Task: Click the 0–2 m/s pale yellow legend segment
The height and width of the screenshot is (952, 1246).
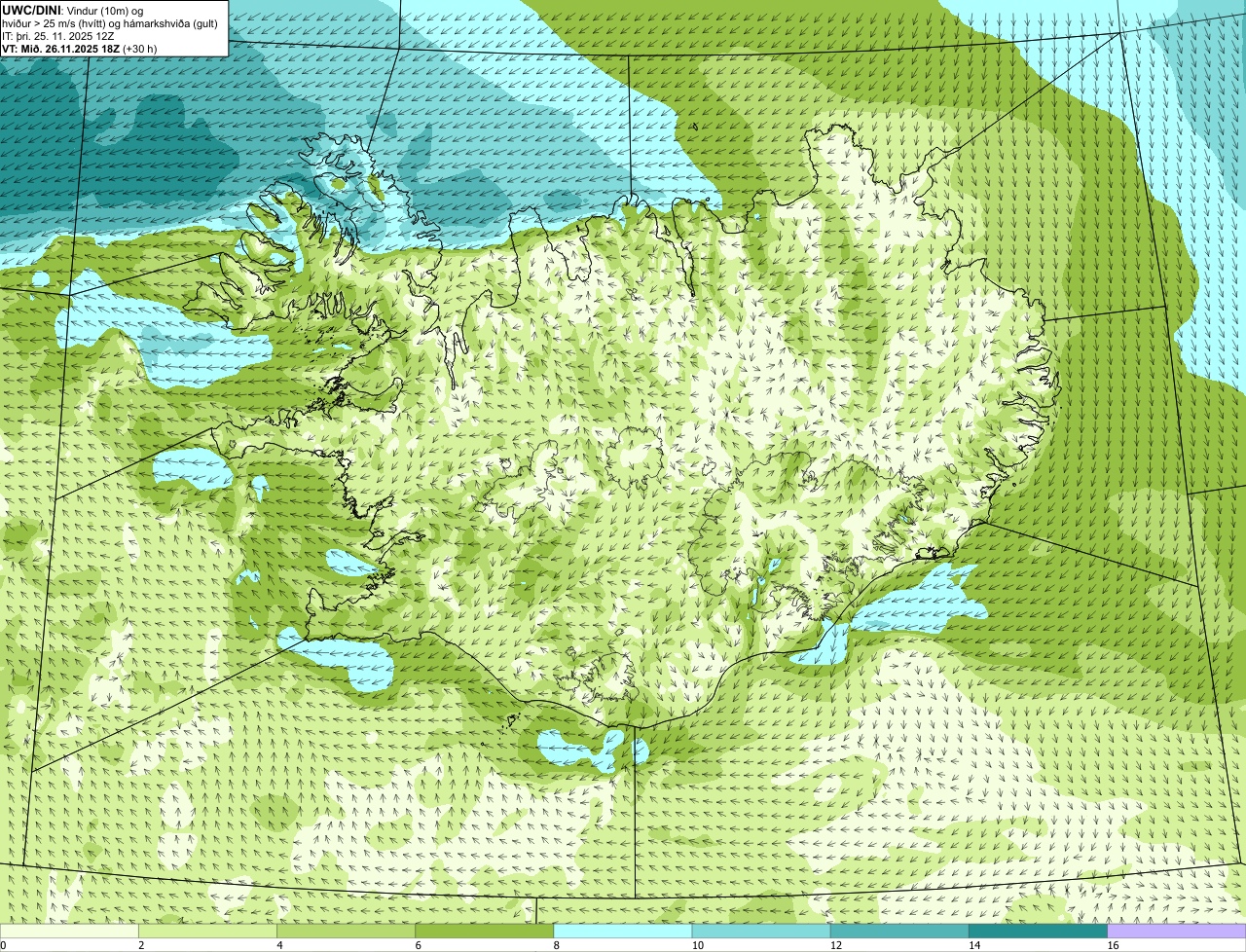Action: (x=69, y=932)
